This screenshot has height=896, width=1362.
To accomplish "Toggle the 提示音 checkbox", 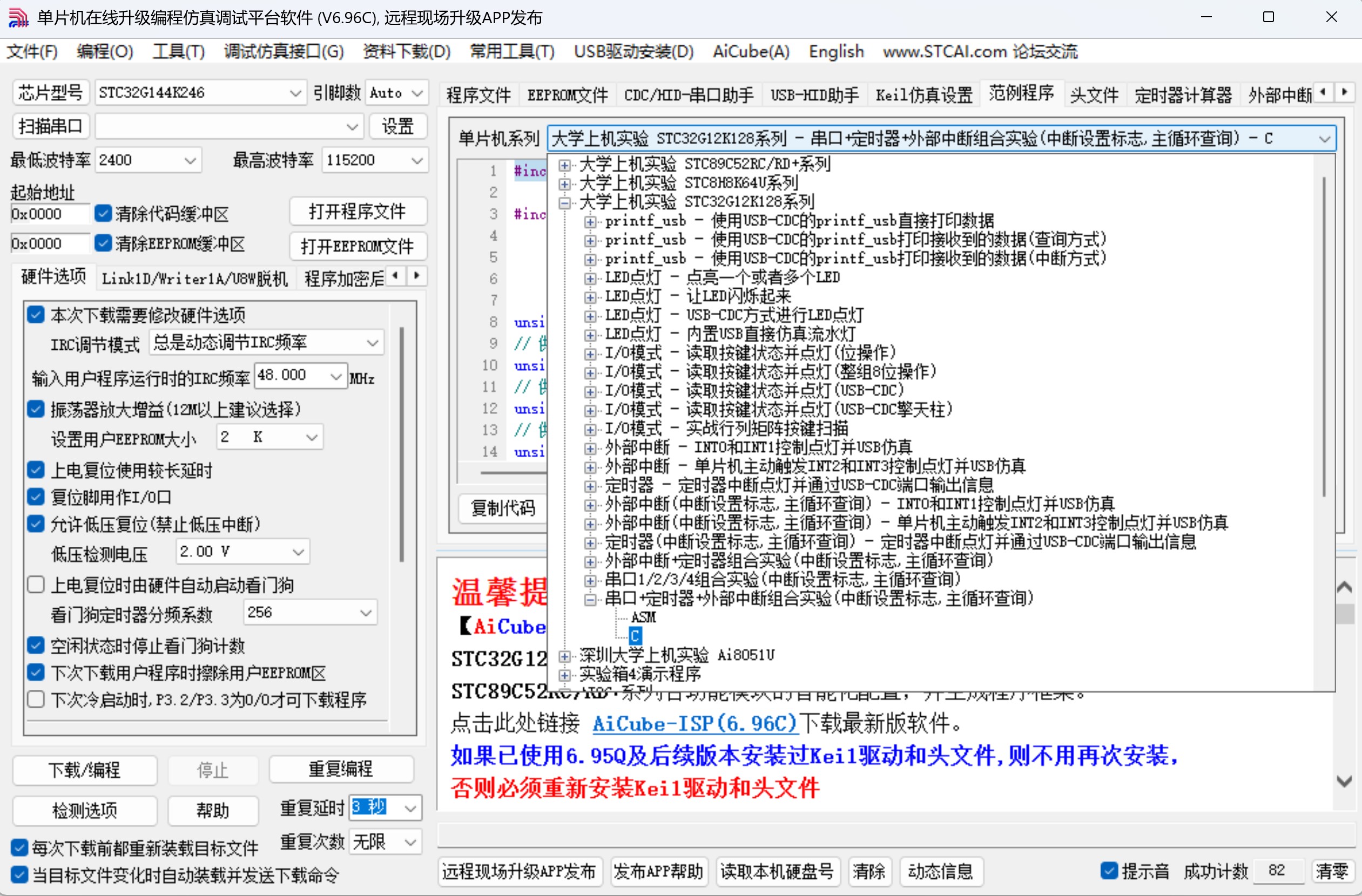I will pyautogui.click(x=1109, y=870).
